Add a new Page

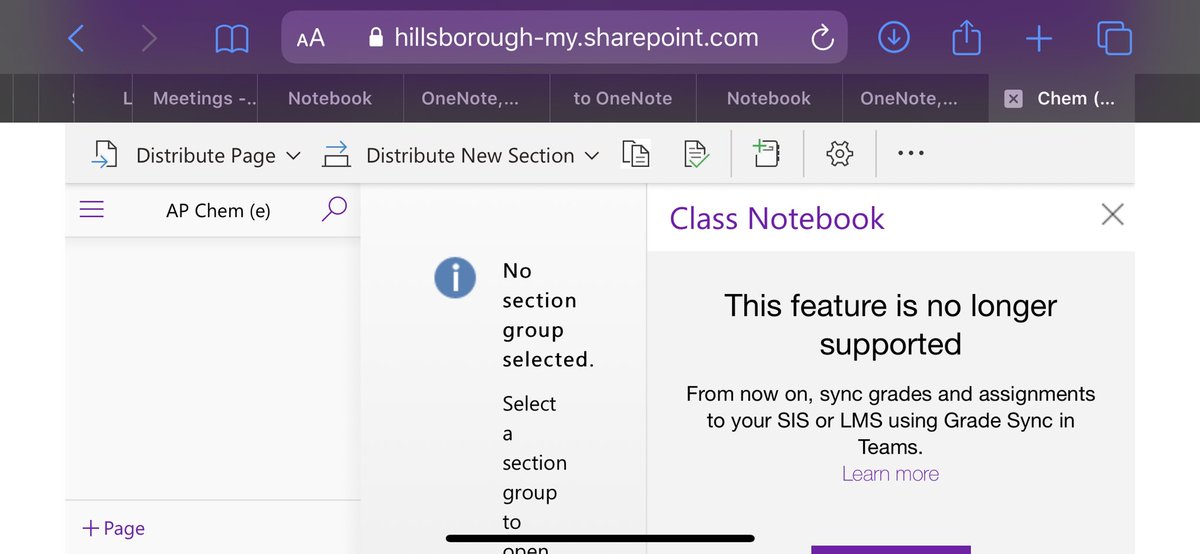(x=113, y=528)
